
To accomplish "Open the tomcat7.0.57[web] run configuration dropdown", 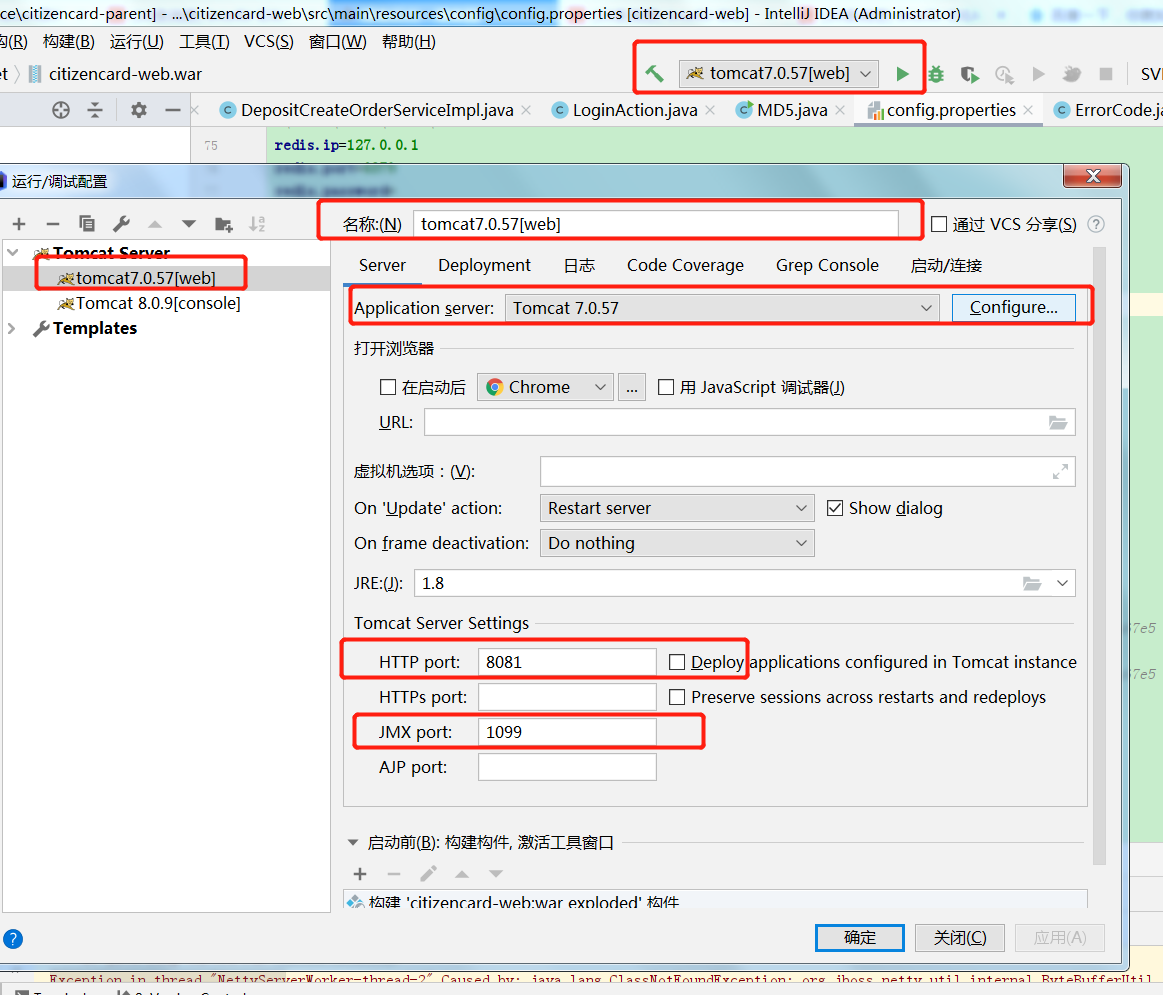I will (779, 73).
